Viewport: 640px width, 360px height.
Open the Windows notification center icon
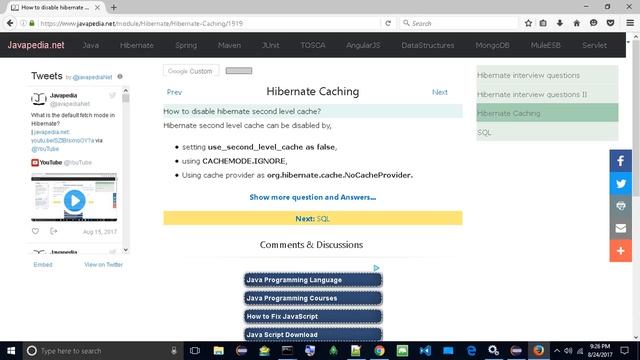pos(624,351)
